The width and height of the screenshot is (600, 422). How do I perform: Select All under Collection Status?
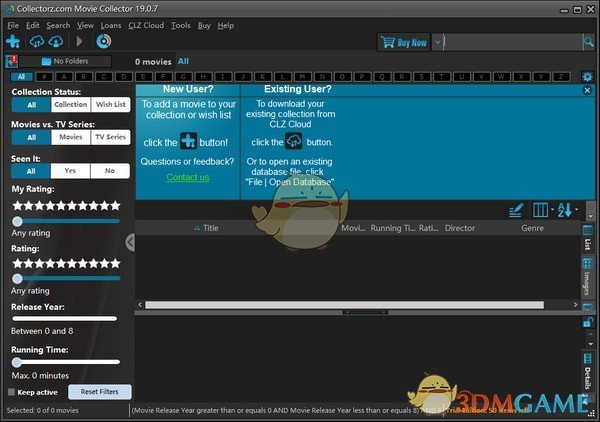pos(31,104)
